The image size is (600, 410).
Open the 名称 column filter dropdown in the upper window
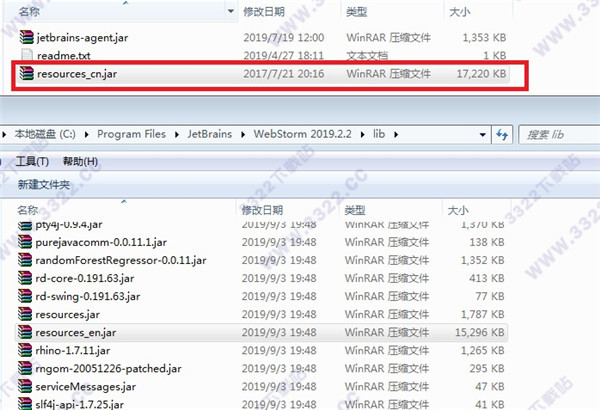coord(231,11)
